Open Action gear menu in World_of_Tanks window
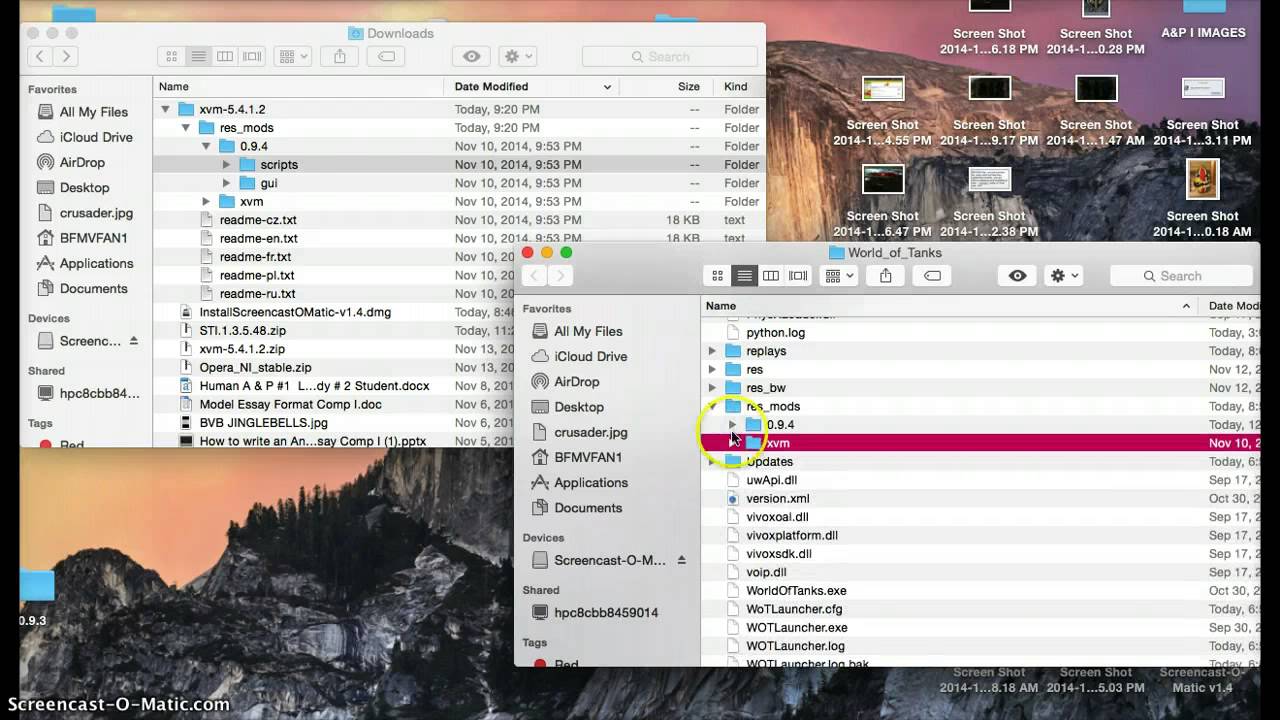The height and width of the screenshot is (720, 1280). (x=1064, y=276)
